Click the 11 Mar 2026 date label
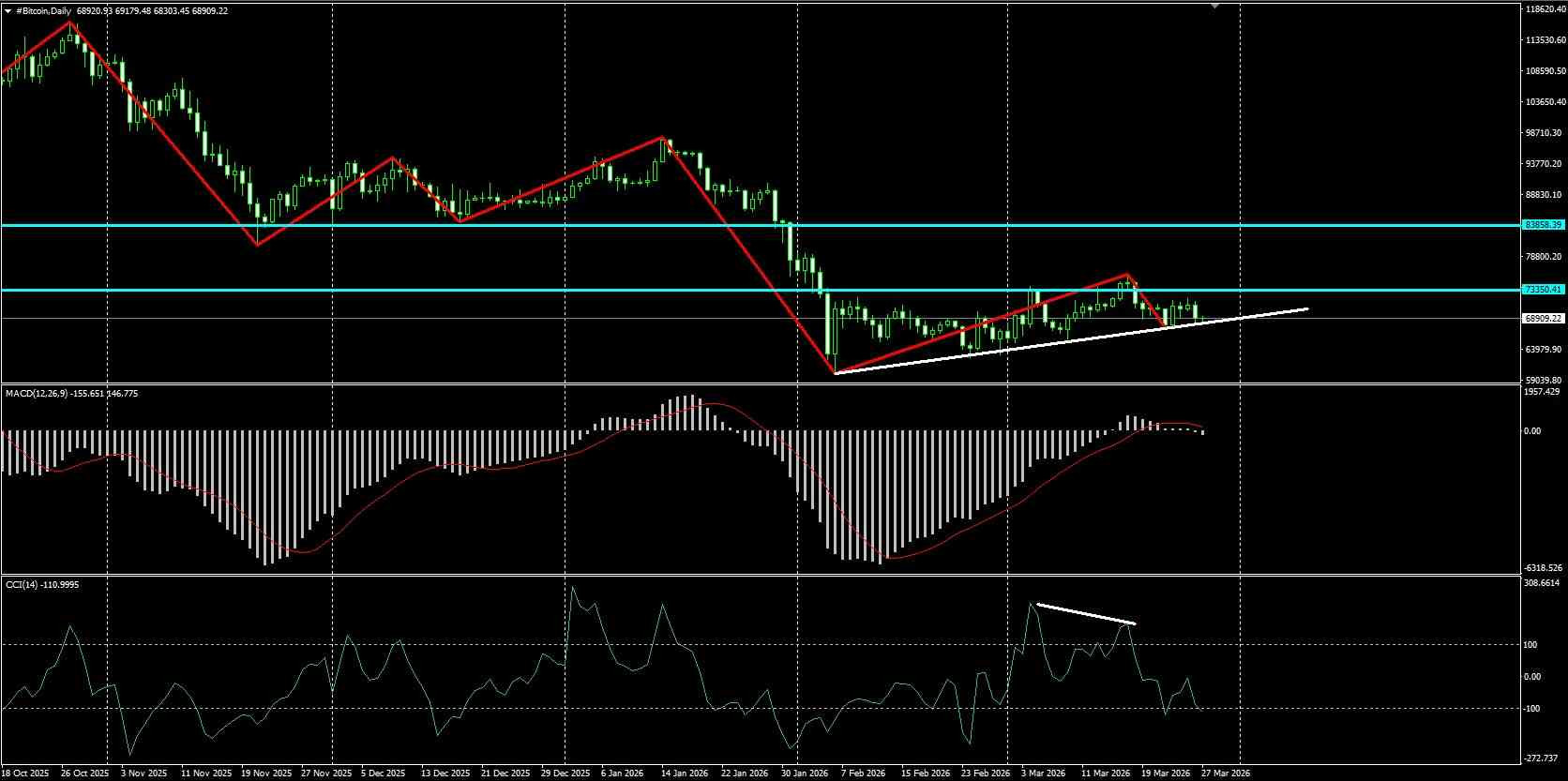This screenshot has height=781, width=1568. coord(1106,773)
